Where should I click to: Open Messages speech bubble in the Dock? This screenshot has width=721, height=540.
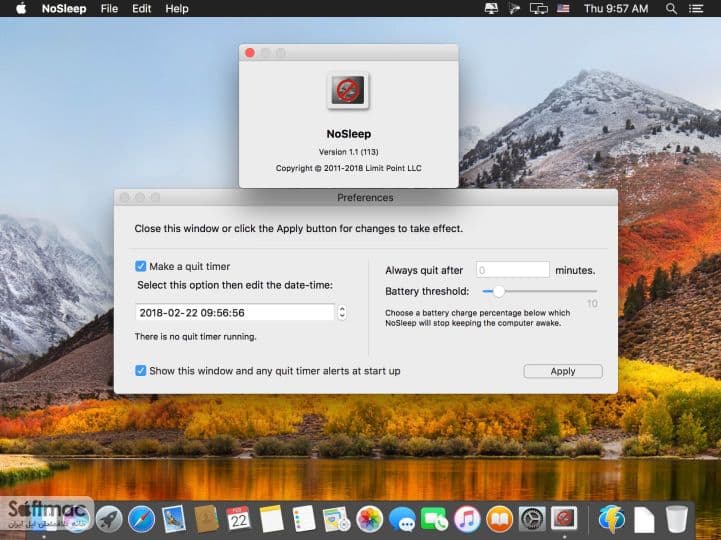[x=402, y=519]
